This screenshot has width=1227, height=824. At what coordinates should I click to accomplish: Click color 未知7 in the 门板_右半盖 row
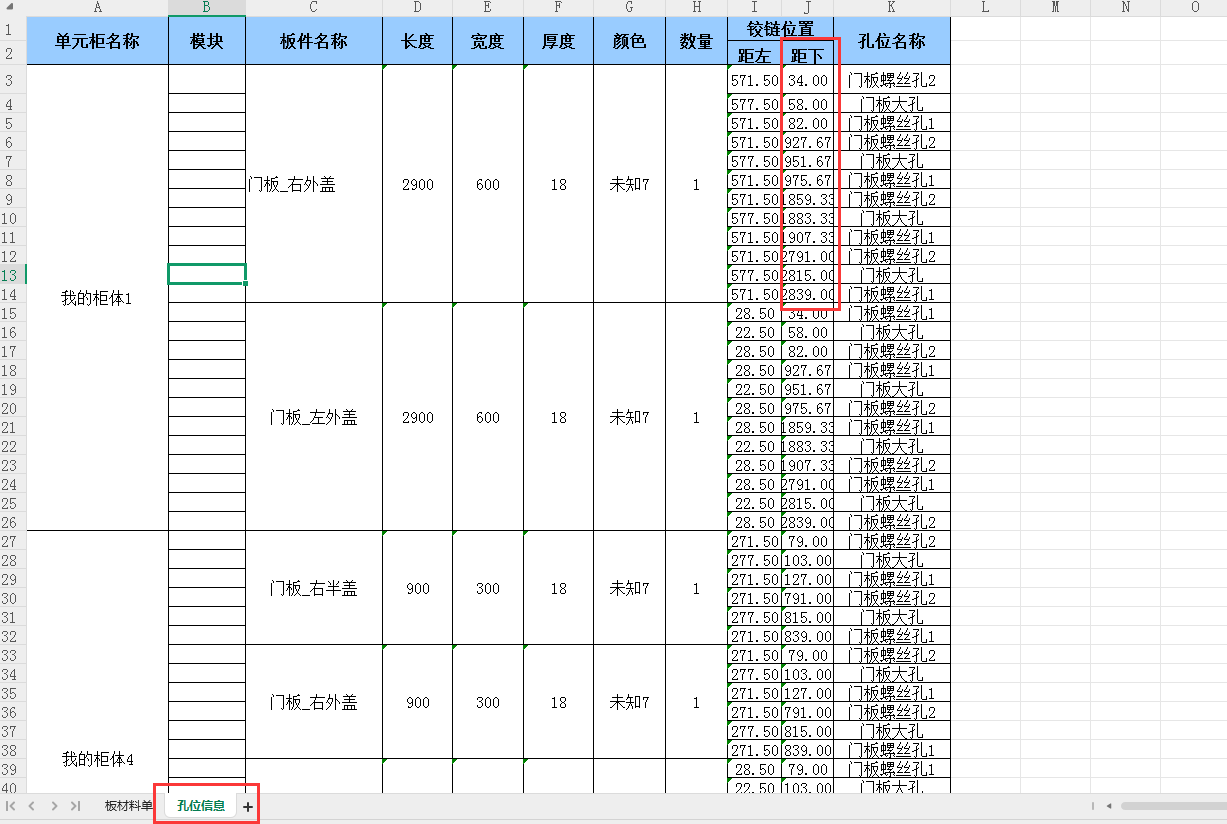coord(629,588)
